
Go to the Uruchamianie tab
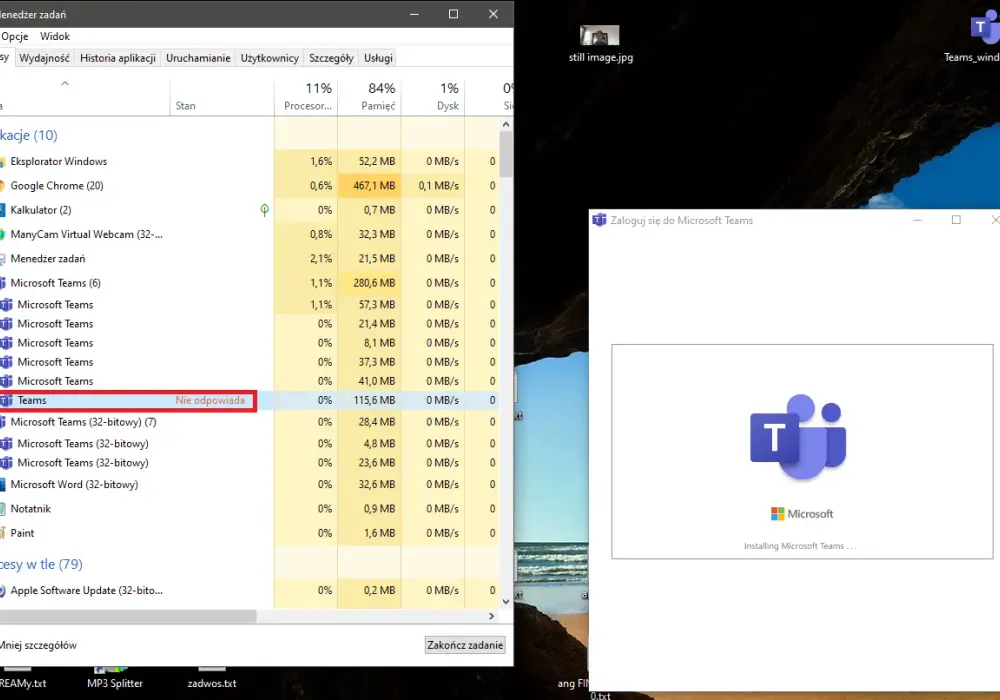point(198,58)
